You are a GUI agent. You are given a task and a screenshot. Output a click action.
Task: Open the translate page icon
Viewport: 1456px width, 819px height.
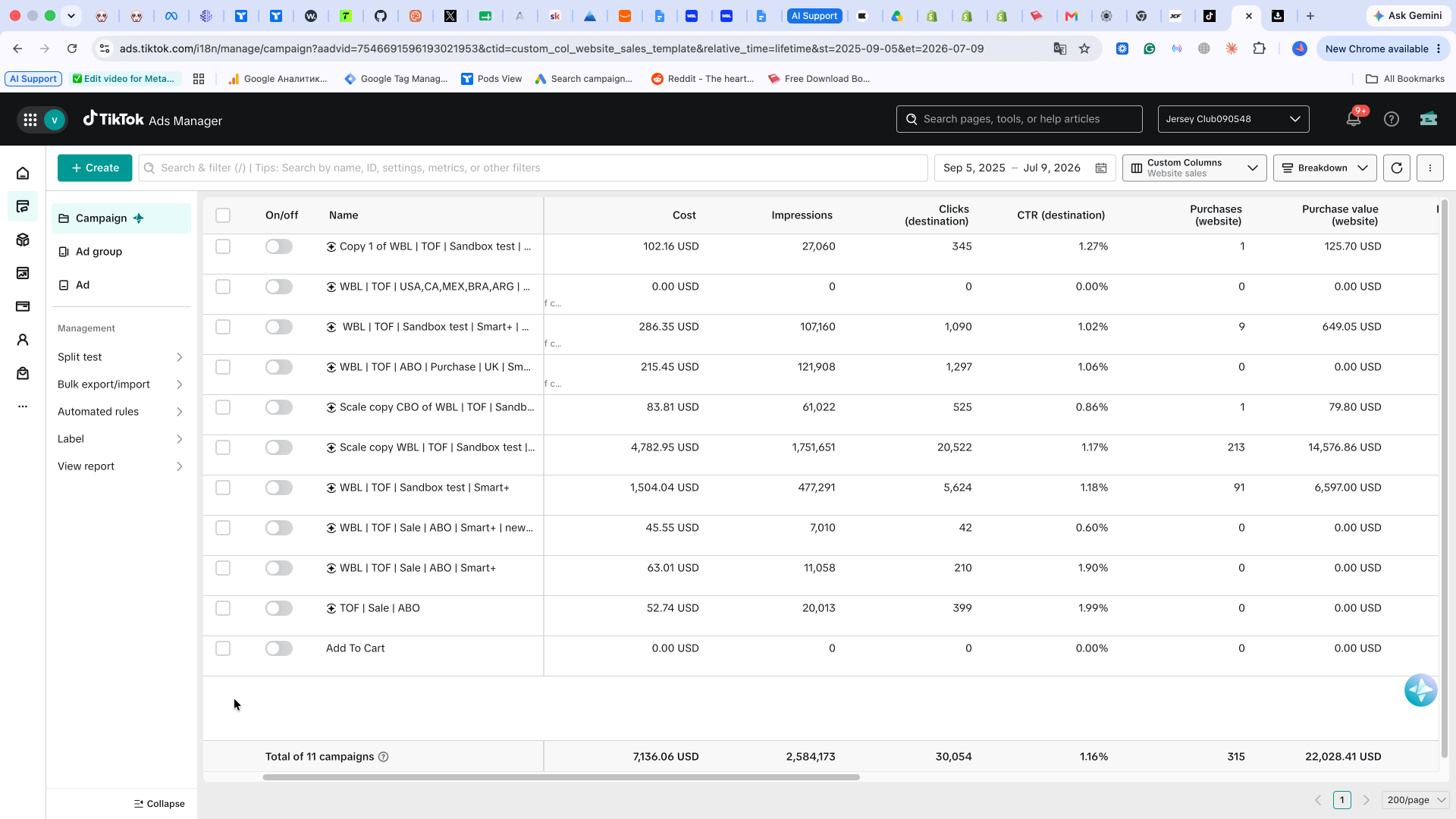[x=1060, y=49]
